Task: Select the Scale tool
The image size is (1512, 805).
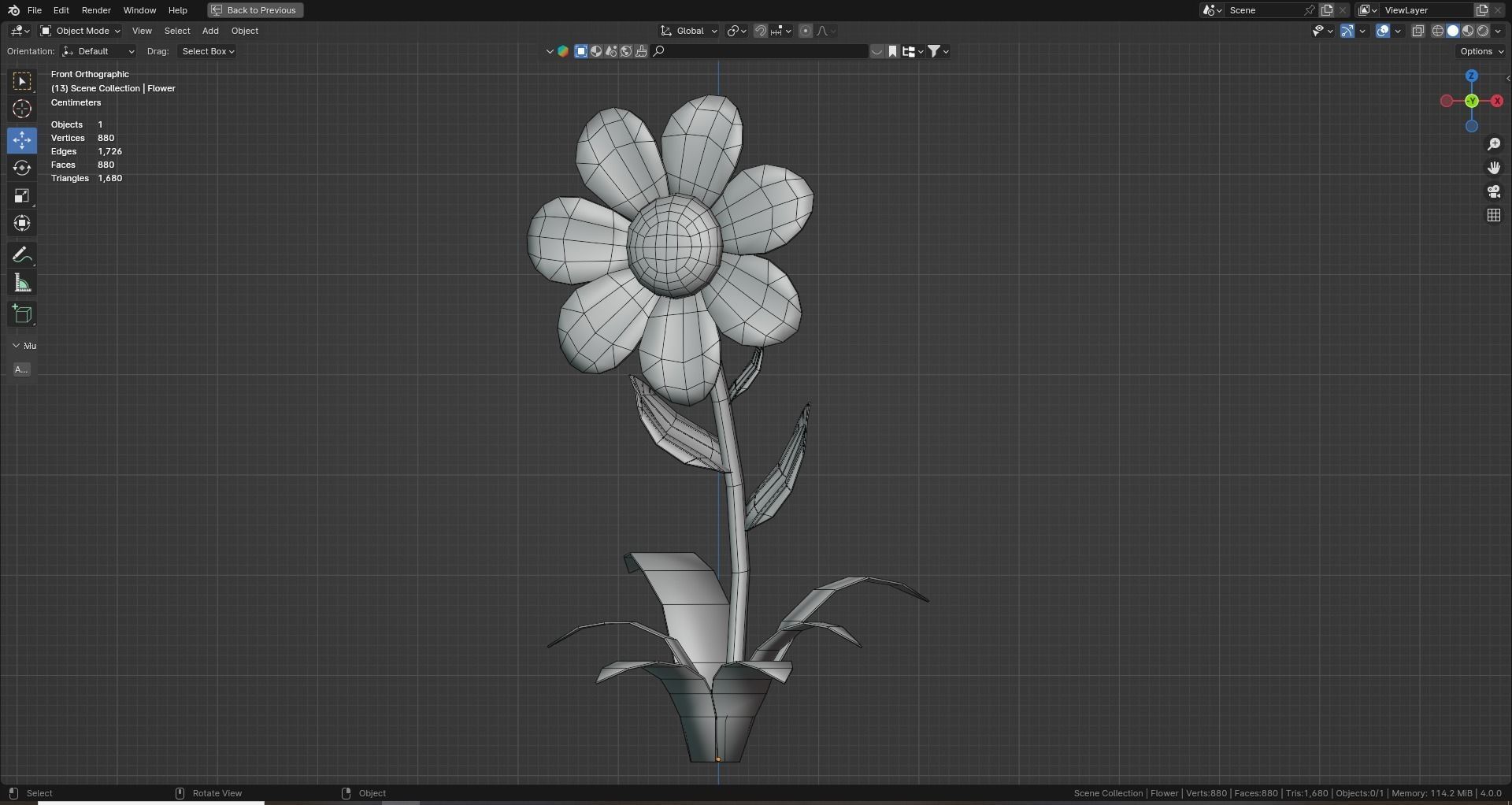Action: (x=22, y=195)
